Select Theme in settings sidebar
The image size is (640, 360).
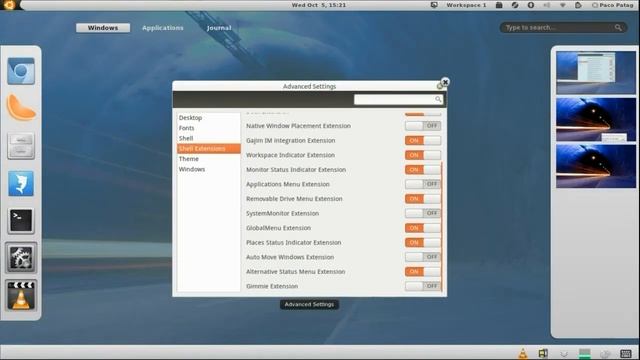coord(189,159)
